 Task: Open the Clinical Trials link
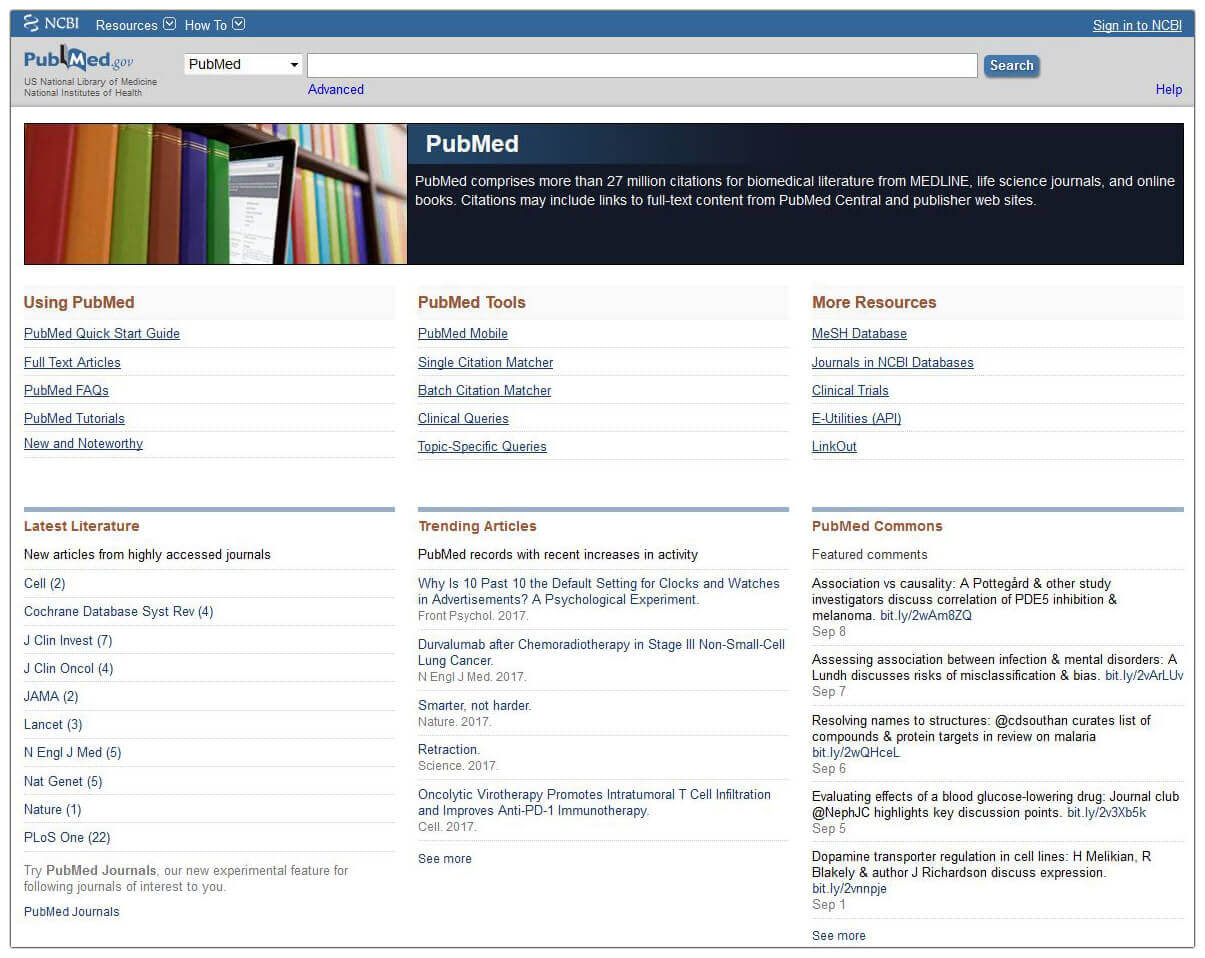850,391
